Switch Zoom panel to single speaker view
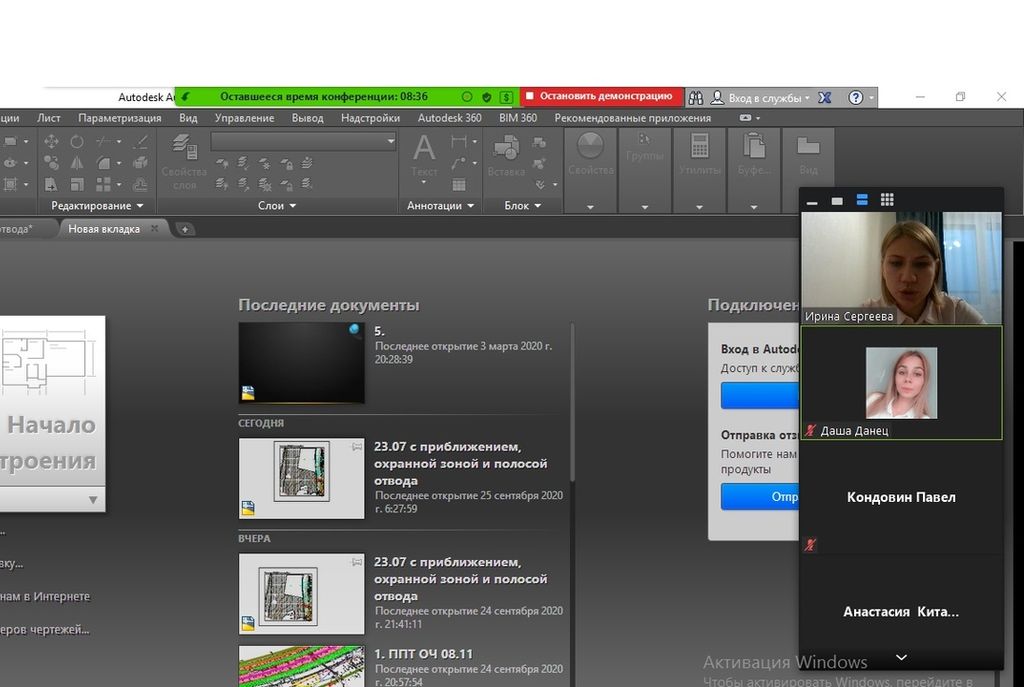Screen dimensions: 1024x687 click(x=837, y=200)
